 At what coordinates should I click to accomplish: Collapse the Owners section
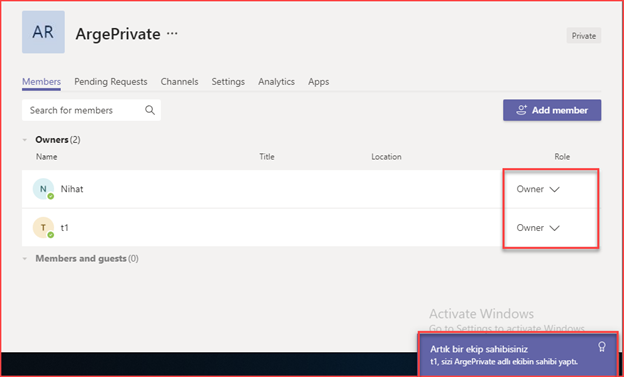25,140
